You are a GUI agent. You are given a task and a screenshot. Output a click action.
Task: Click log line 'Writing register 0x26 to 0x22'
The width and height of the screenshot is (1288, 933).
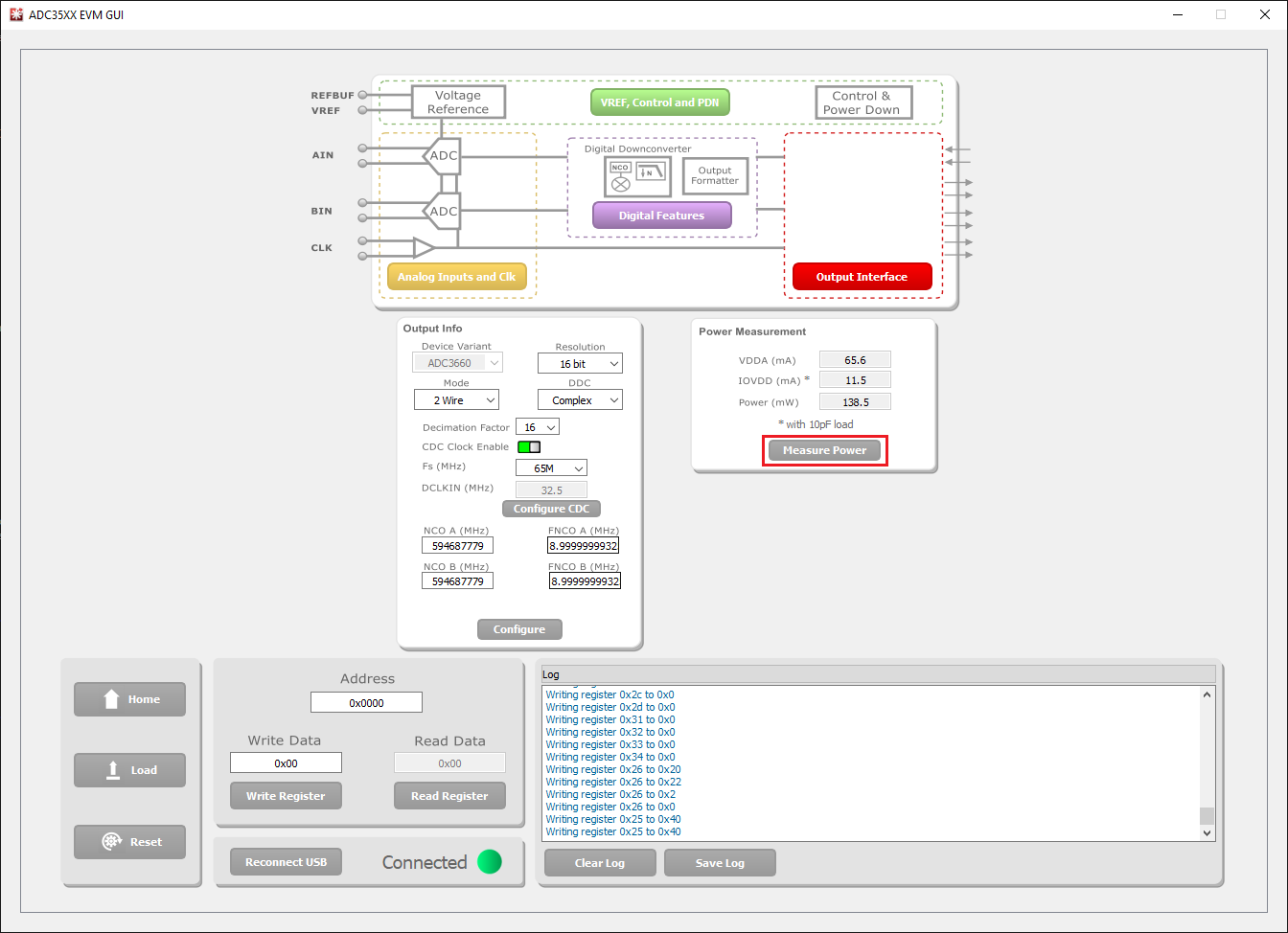coord(613,782)
